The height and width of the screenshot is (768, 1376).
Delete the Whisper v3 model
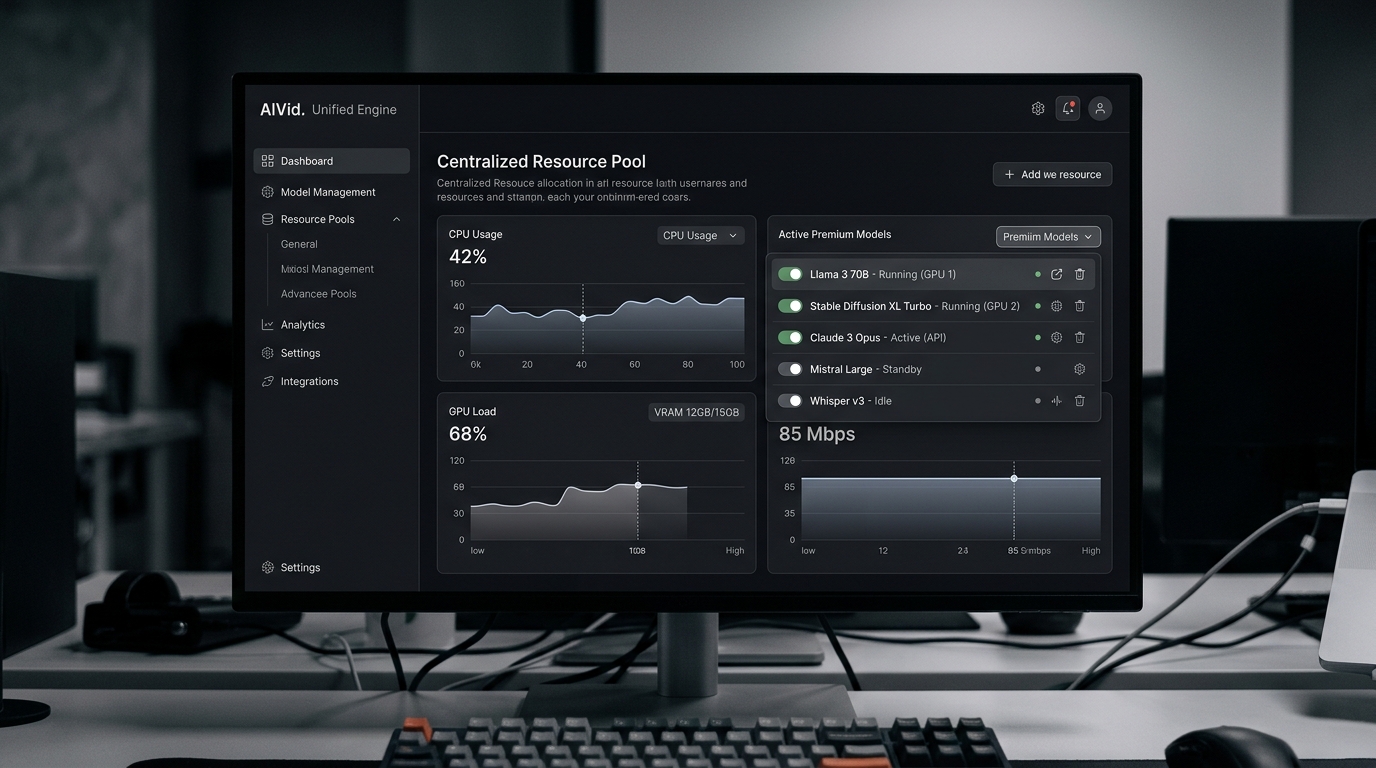(x=1080, y=401)
